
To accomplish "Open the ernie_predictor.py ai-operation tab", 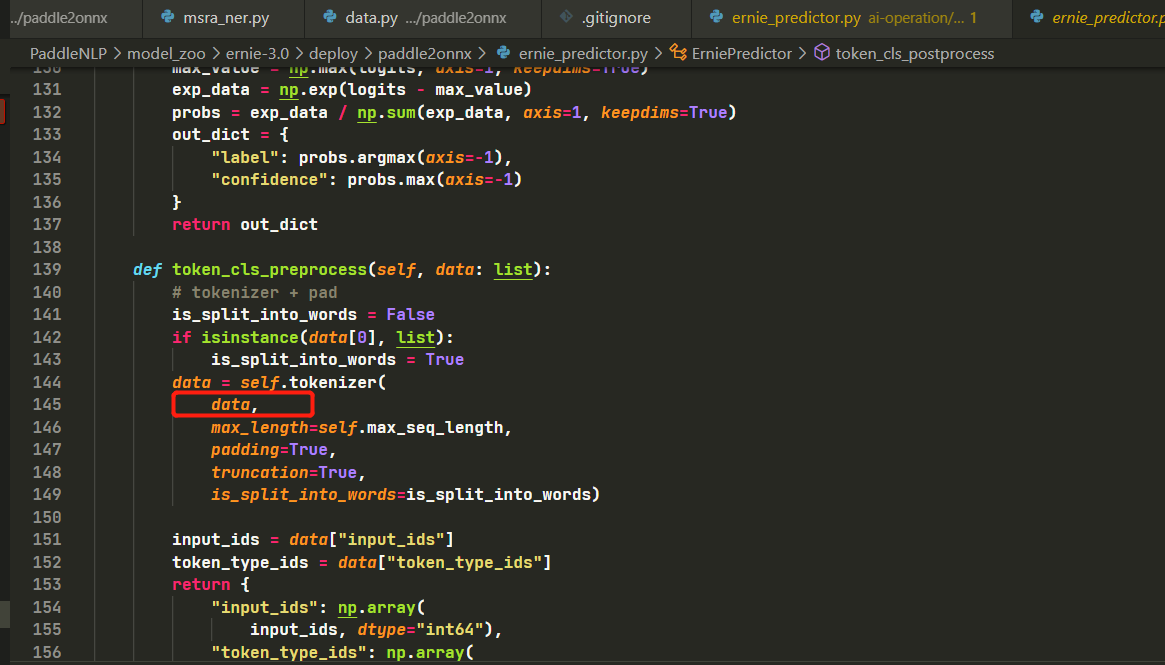I will coord(851,18).
